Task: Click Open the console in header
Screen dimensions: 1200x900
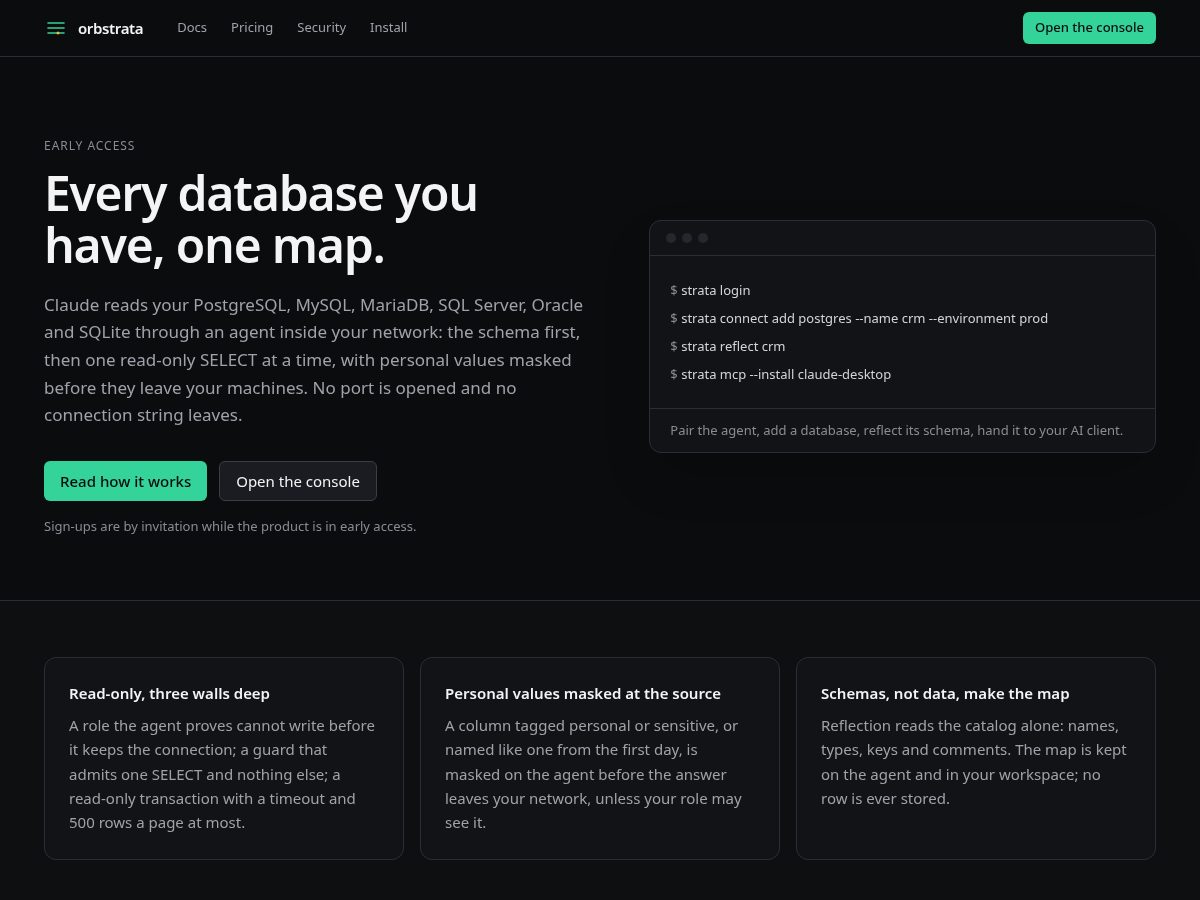Action: 1089,28
